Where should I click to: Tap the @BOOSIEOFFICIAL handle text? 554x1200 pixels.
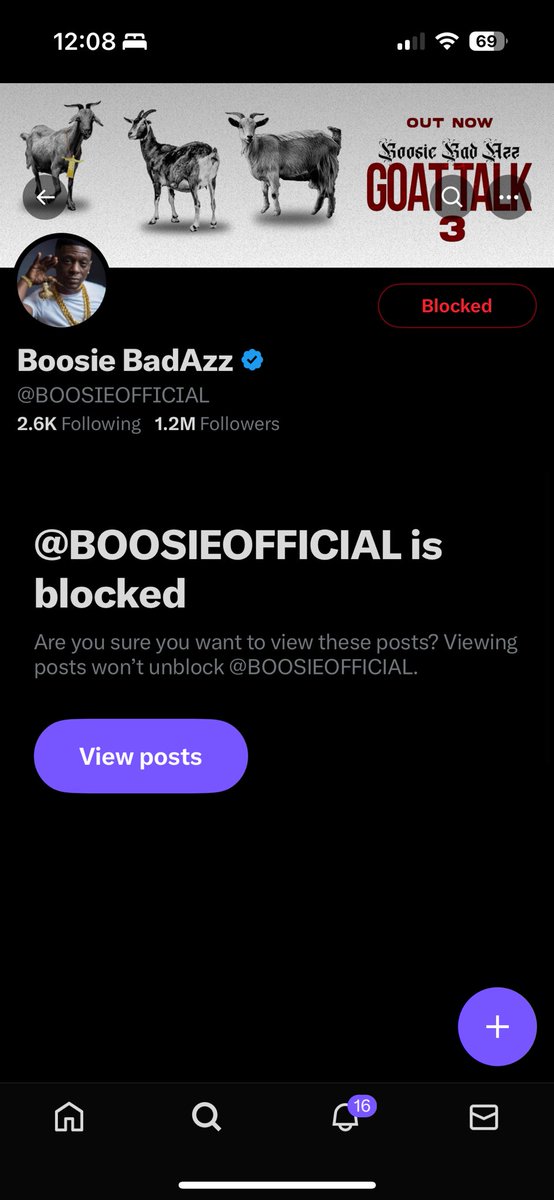coord(113,395)
